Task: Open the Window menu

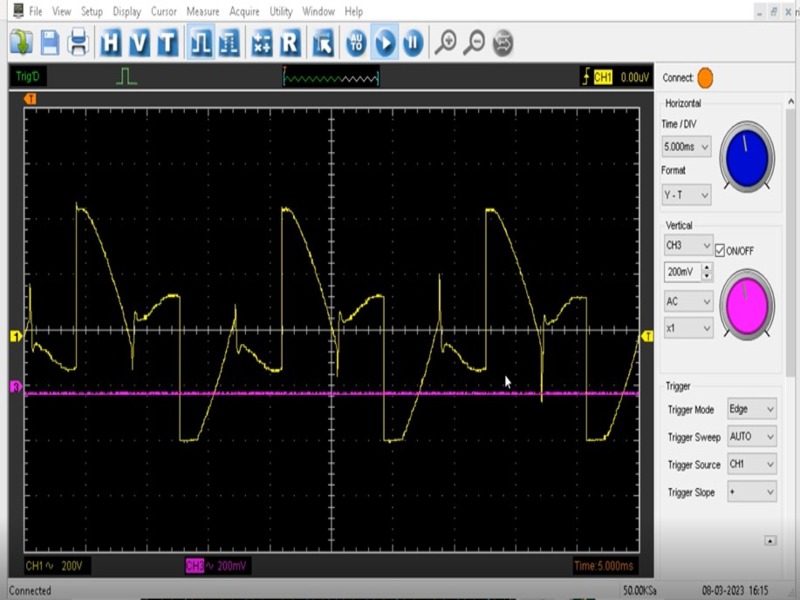Action: point(319,11)
